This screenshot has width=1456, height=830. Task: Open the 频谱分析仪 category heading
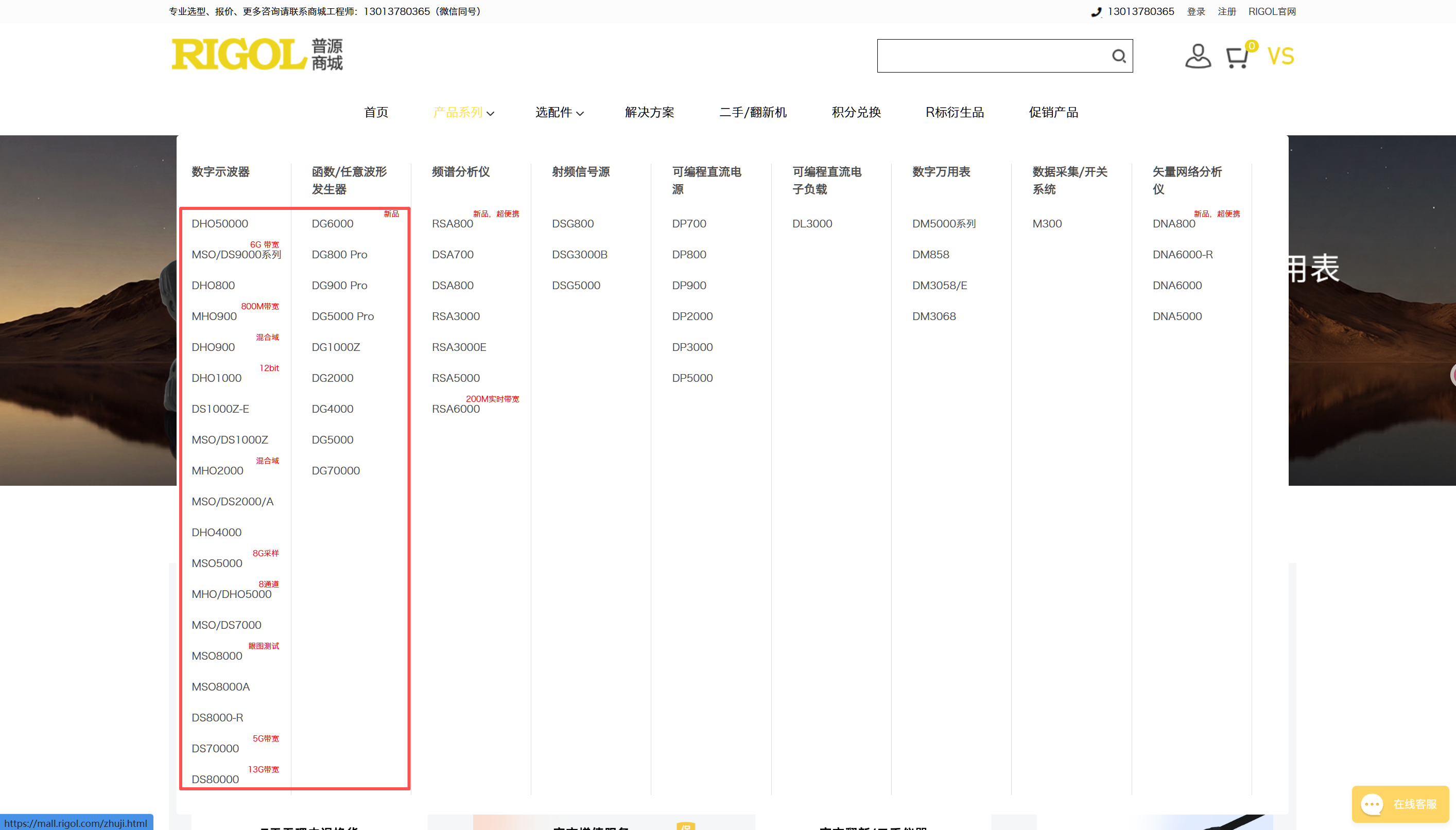[461, 171]
